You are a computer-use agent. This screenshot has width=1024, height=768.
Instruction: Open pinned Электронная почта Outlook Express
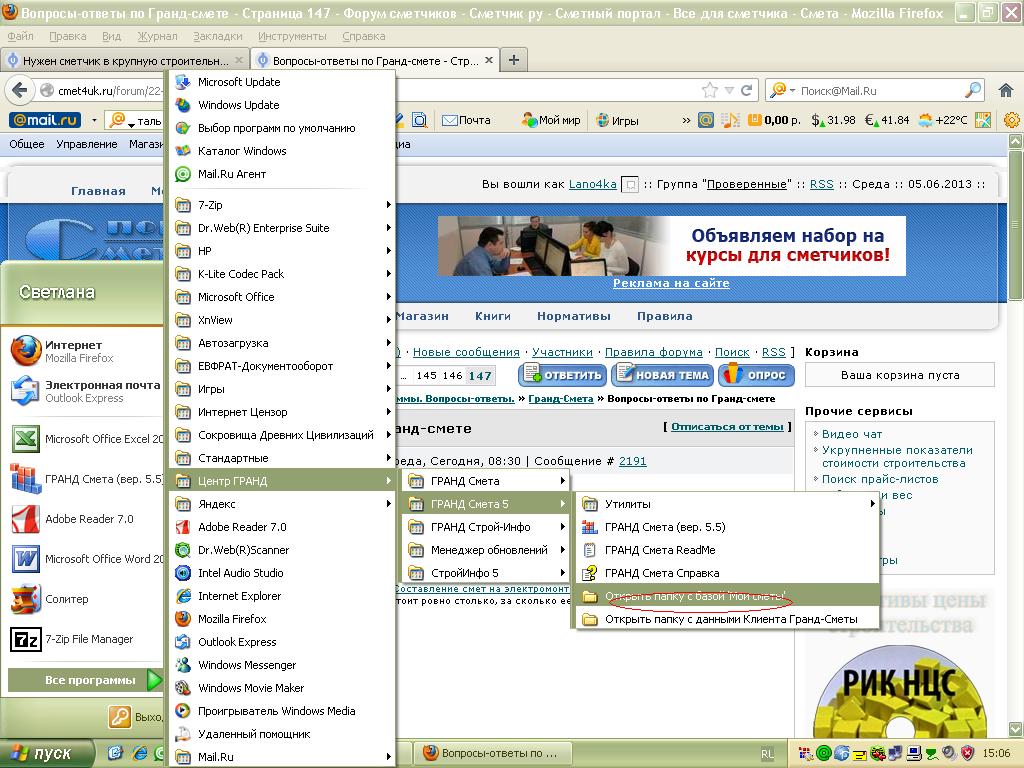[x=85, y=391]
